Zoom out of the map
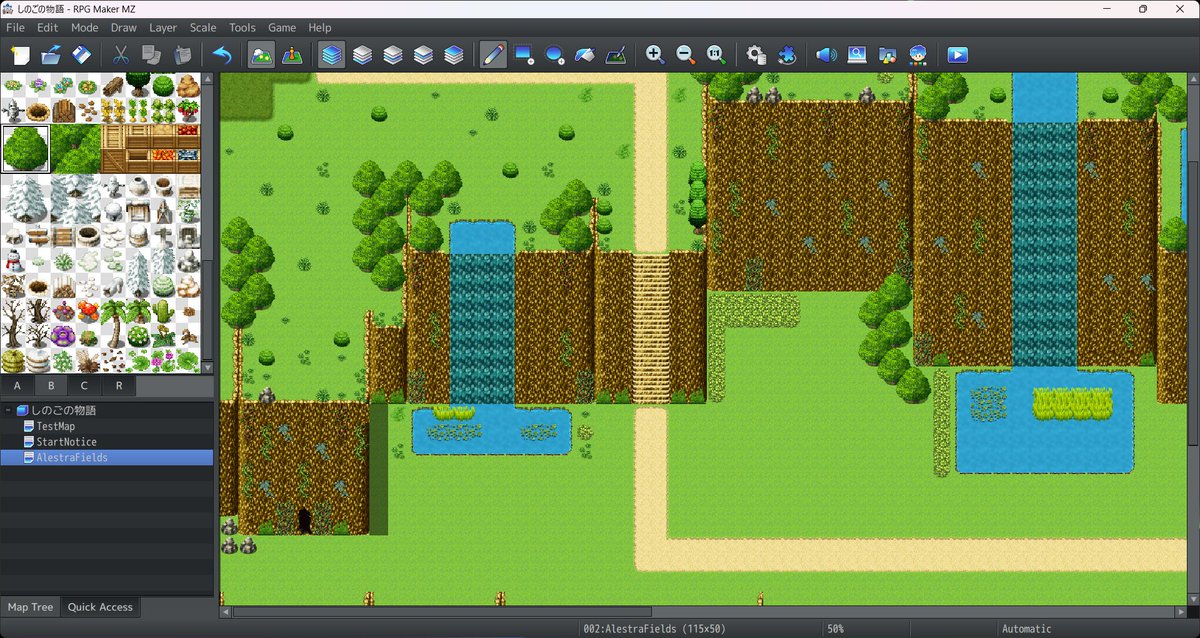This screenshot has width=1200, height=638. pos(686,55)
